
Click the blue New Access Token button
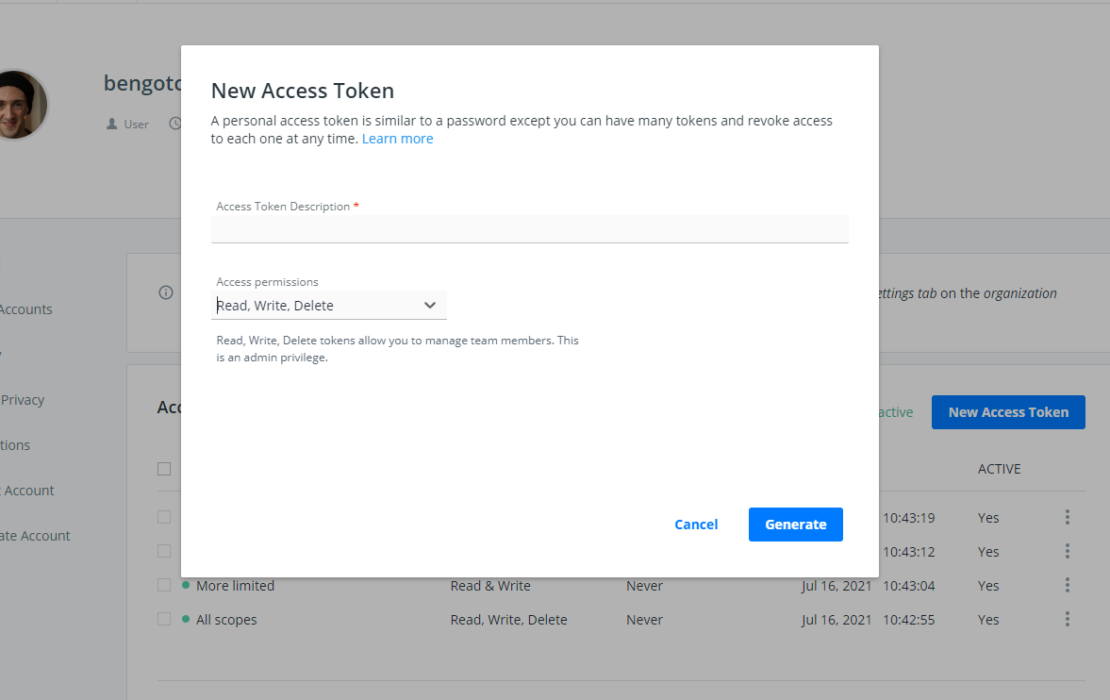(x=1007, y=412)
